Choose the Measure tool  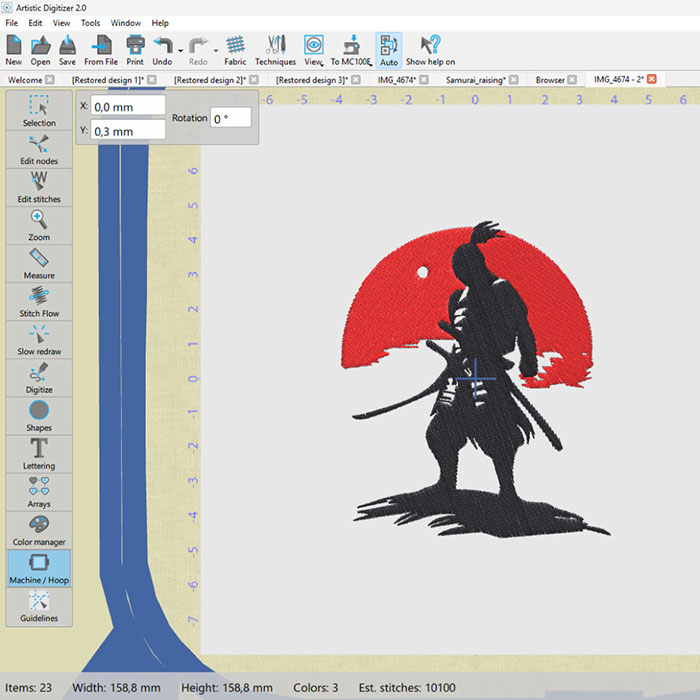39,262
